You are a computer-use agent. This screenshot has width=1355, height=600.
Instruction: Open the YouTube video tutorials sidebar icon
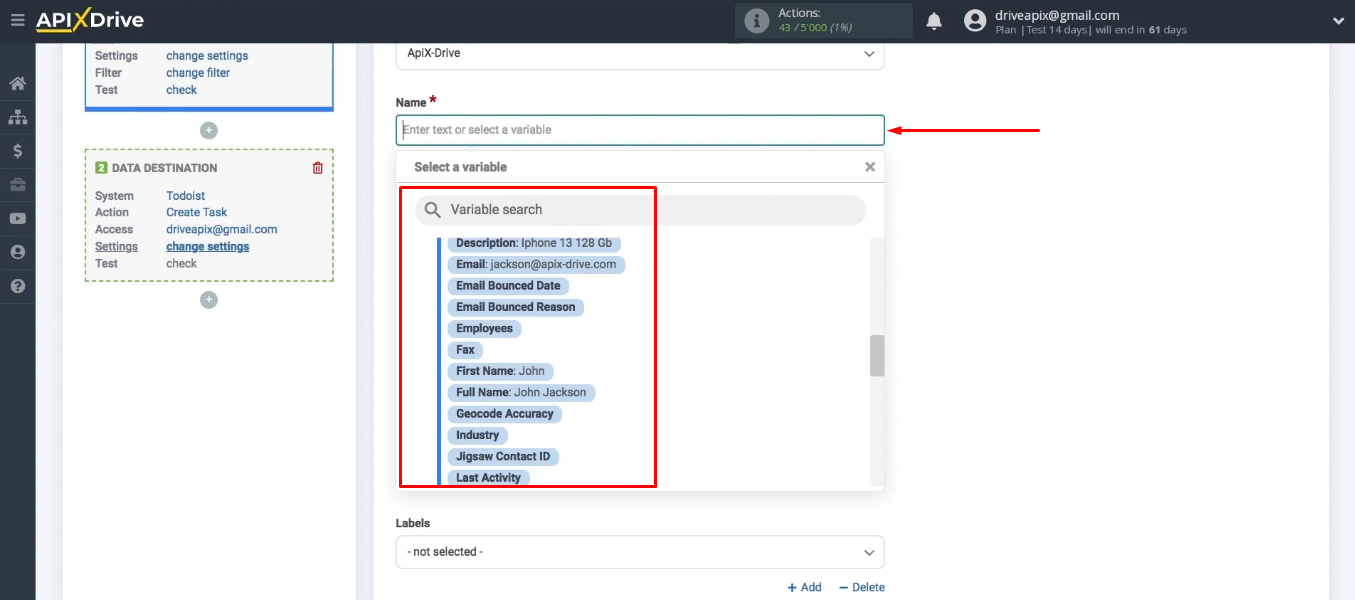[x=17, y=218]
